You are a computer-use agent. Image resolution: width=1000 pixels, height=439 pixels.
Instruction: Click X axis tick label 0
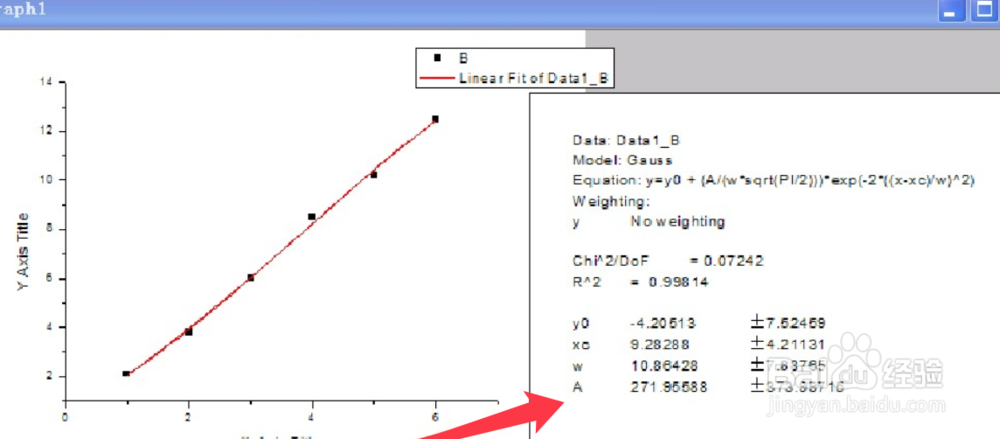(65, 417)
